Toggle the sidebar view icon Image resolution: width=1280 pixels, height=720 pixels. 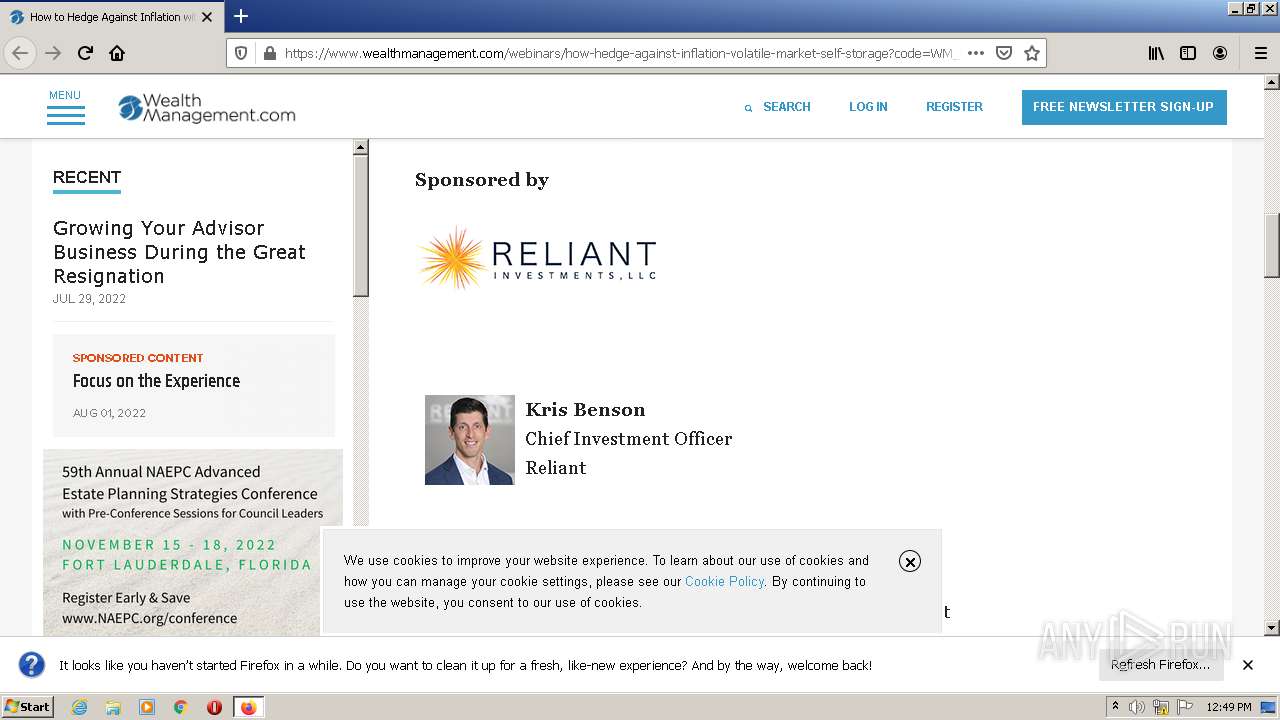(1188, 53)
